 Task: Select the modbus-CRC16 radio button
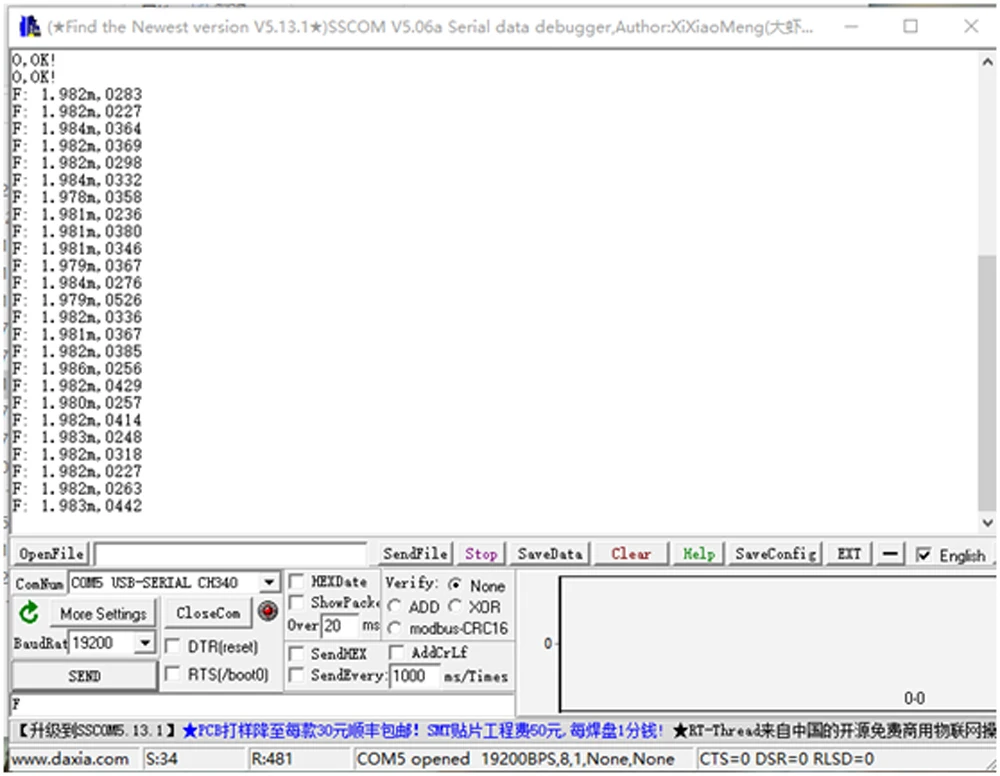click(x=394, y=628)
